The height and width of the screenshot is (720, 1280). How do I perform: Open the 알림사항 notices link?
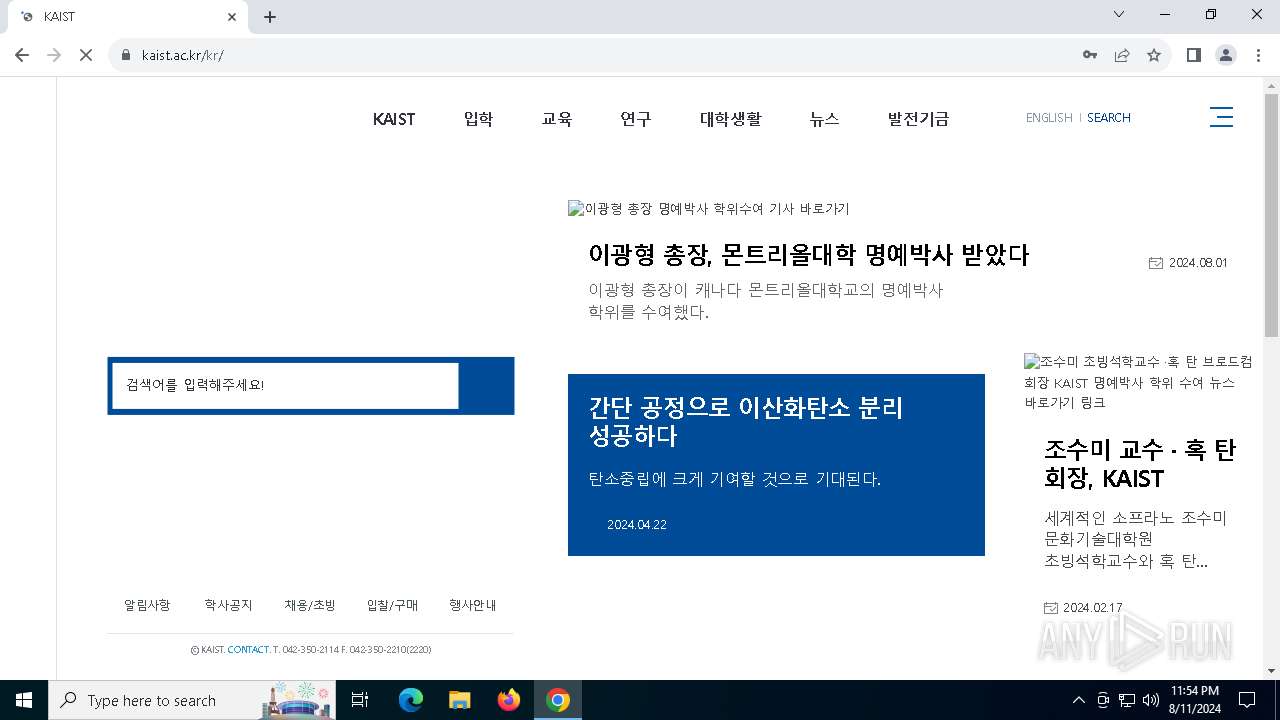click(147, 605)
